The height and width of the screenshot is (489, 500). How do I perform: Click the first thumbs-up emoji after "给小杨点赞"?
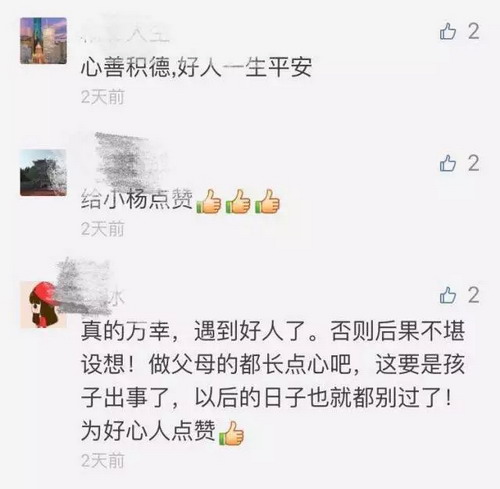click(209, 201)
